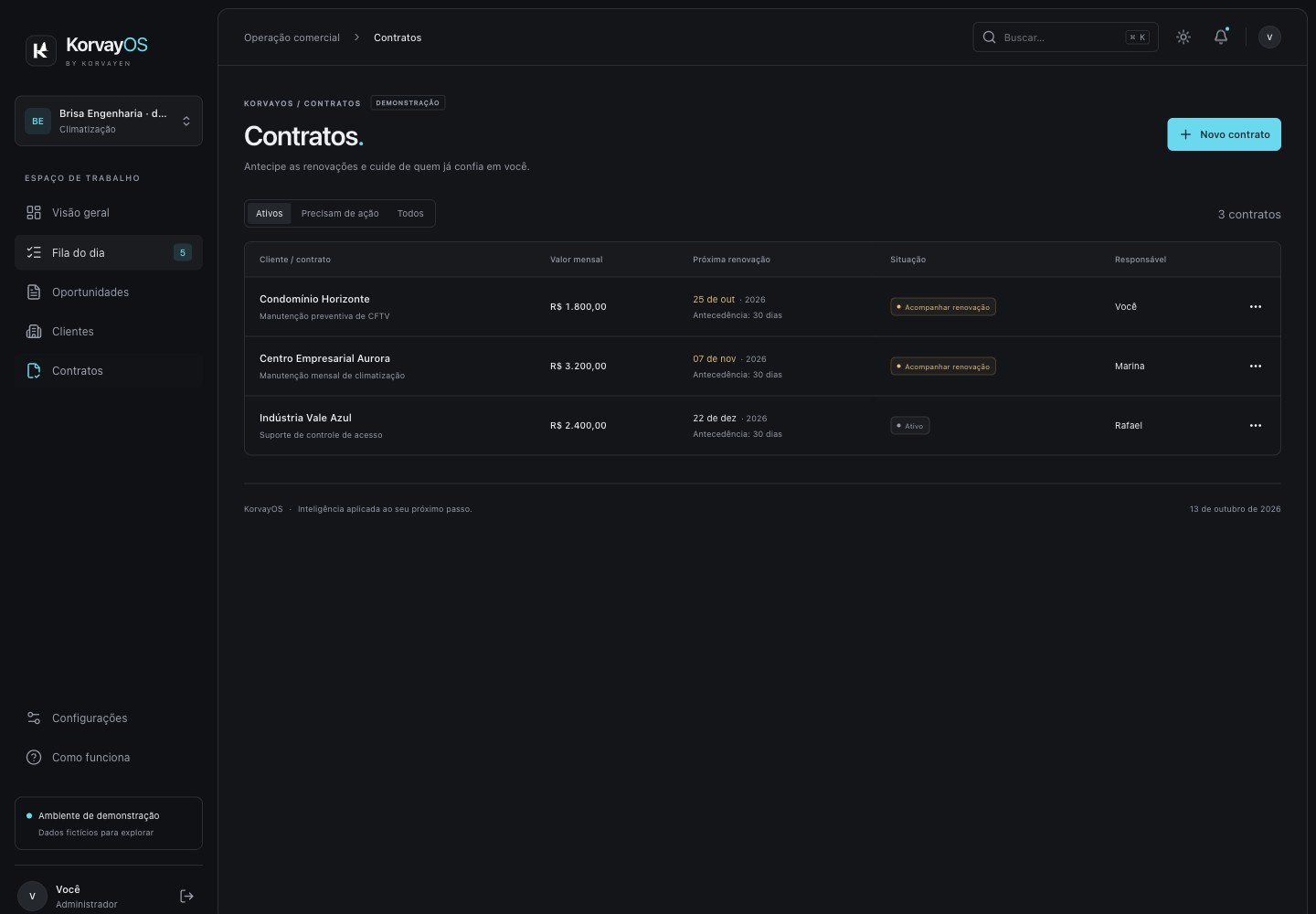Focus the Buscar search field

(1066, 37)
